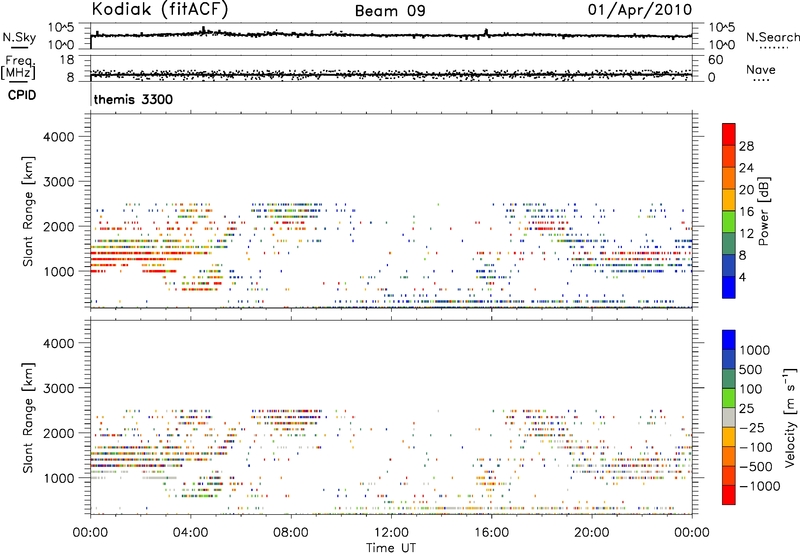The width and height of the screenshot is (800, 554).
Task: Click the '08:00' time axis label
Action: tap(291, 533)
